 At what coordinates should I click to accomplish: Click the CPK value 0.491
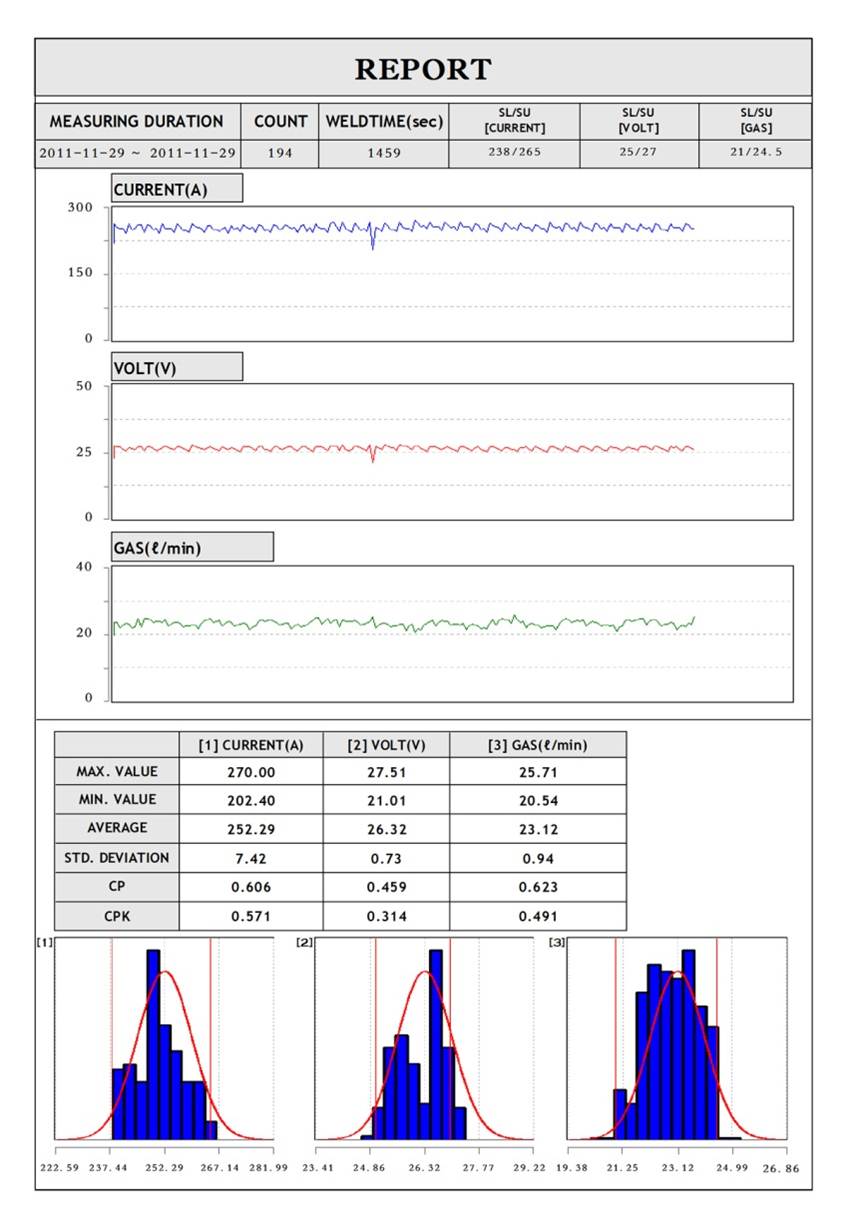click(x=538, y=916)
